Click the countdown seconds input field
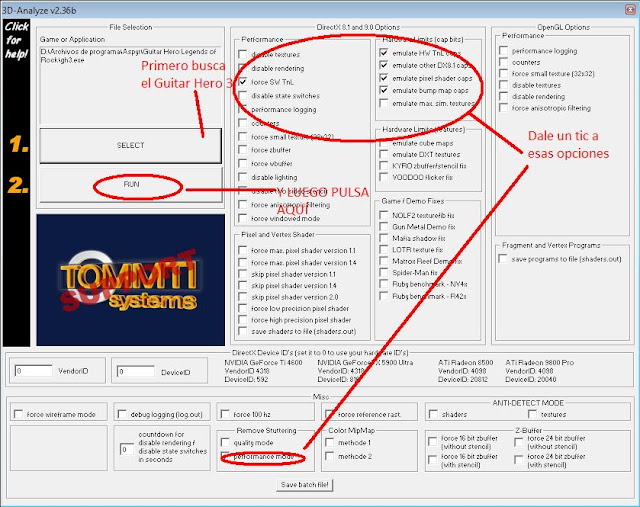Screen dimensions: 640x507 click(127, 449)
